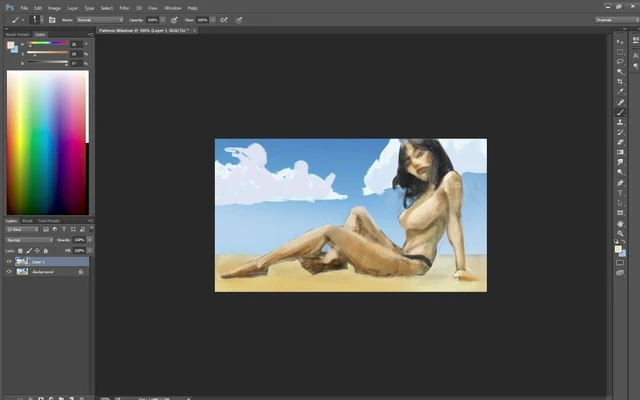Select the Healing Brush tool
Image resolution: width=640 pixels, height=400 pixels.
click(620, 102)
